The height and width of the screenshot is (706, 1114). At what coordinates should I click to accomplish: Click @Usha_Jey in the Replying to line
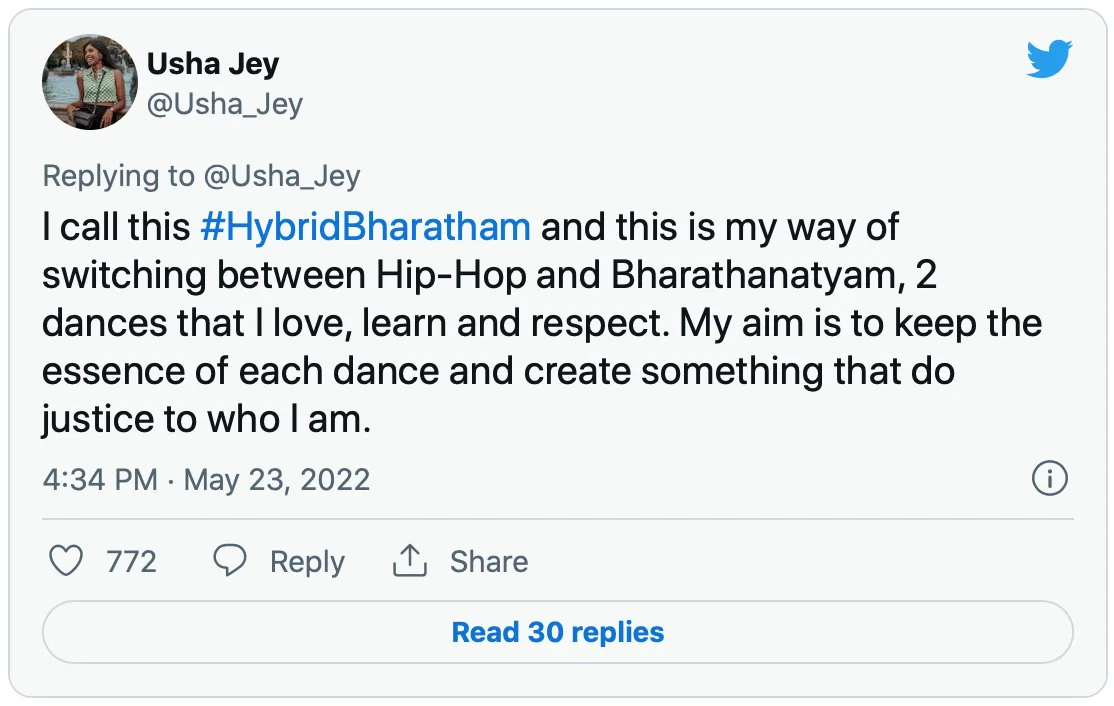tap(281, 177)
